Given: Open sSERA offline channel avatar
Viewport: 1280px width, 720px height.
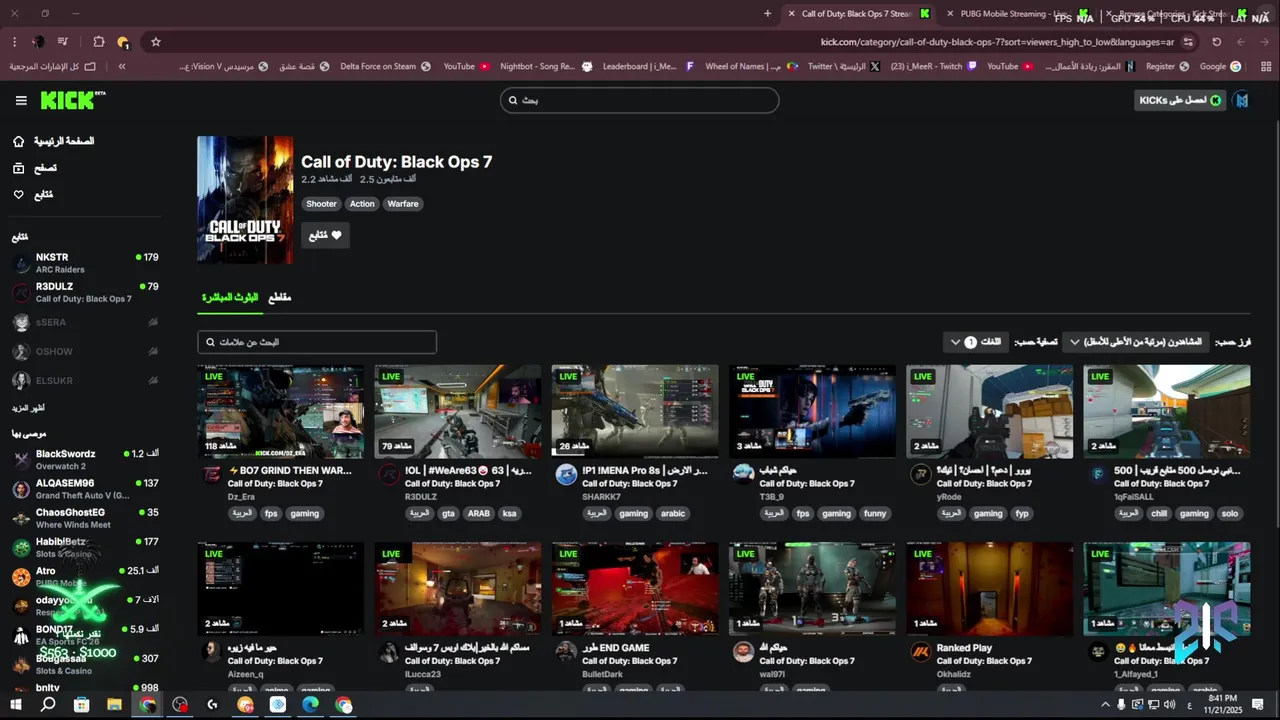Looking at the screenshot, I should [x=21, y=322].
